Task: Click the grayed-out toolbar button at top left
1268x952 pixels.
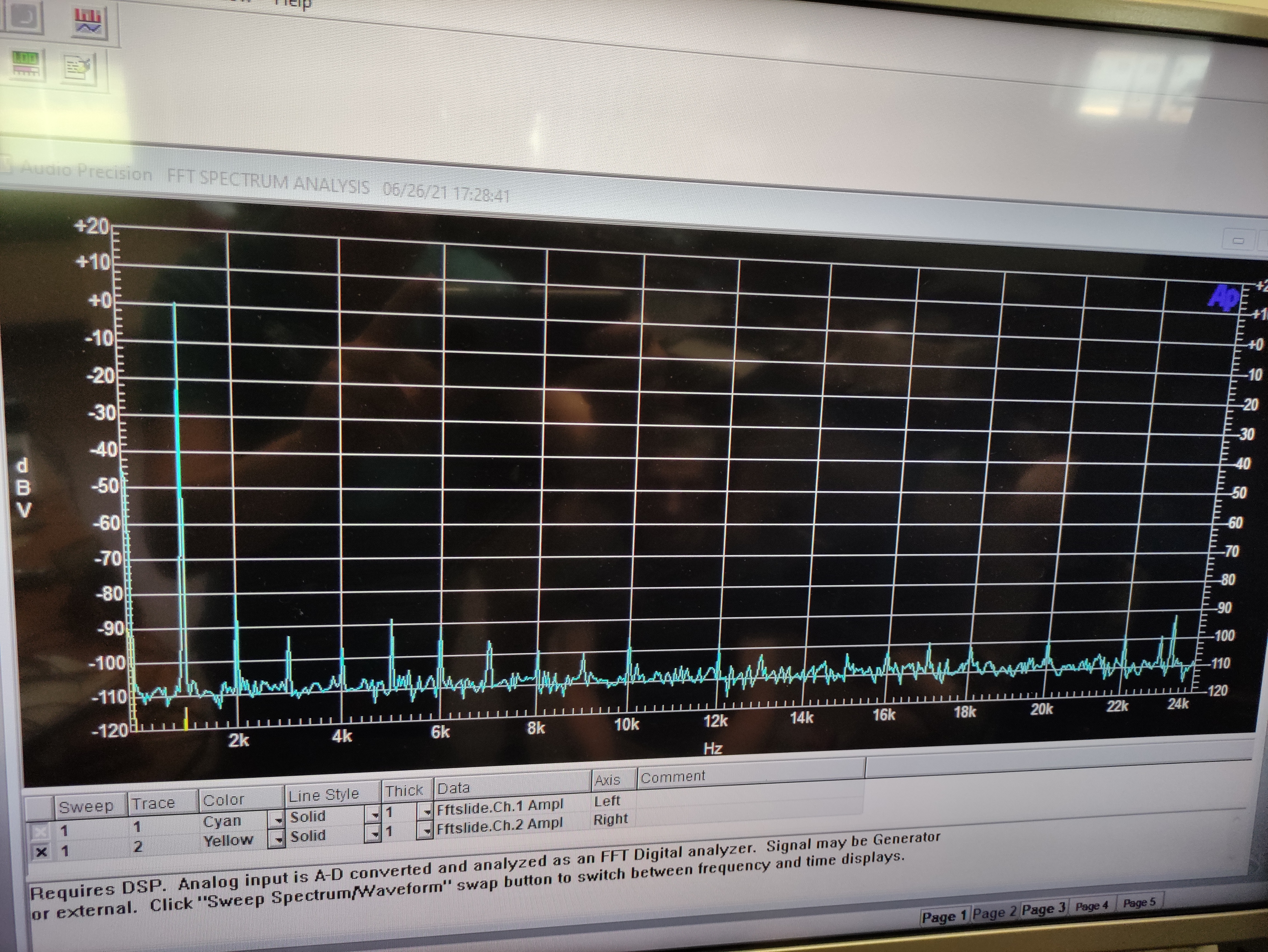Action: 24,16
